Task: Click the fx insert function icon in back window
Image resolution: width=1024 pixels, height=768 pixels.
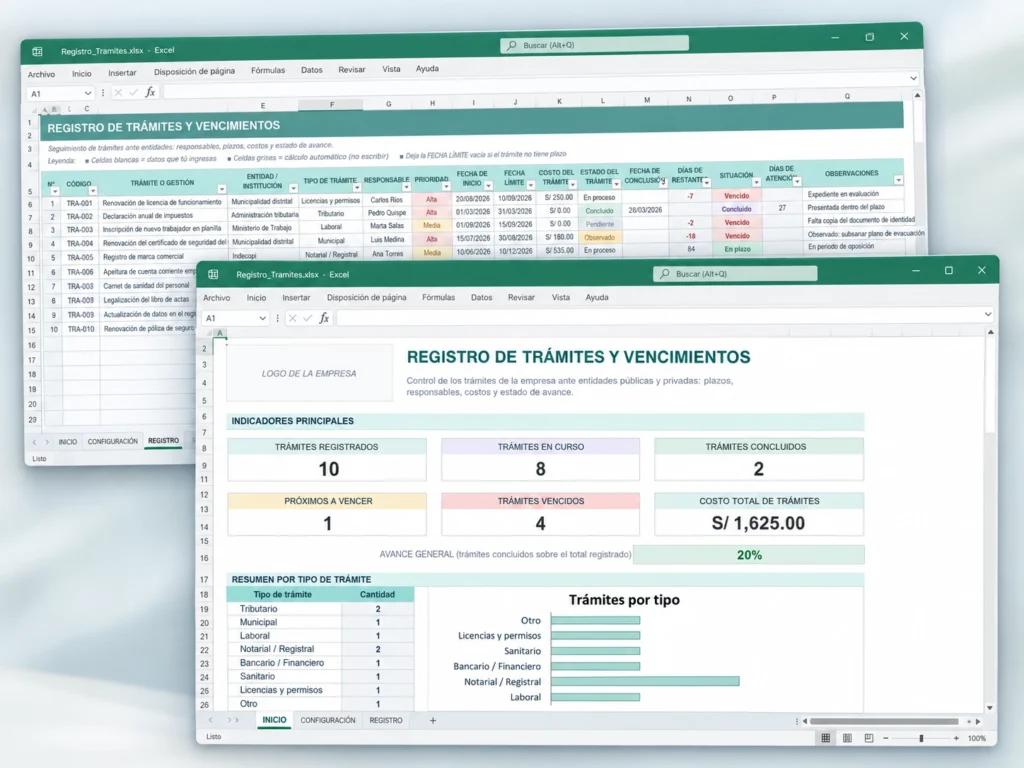Action: (150, 92)
